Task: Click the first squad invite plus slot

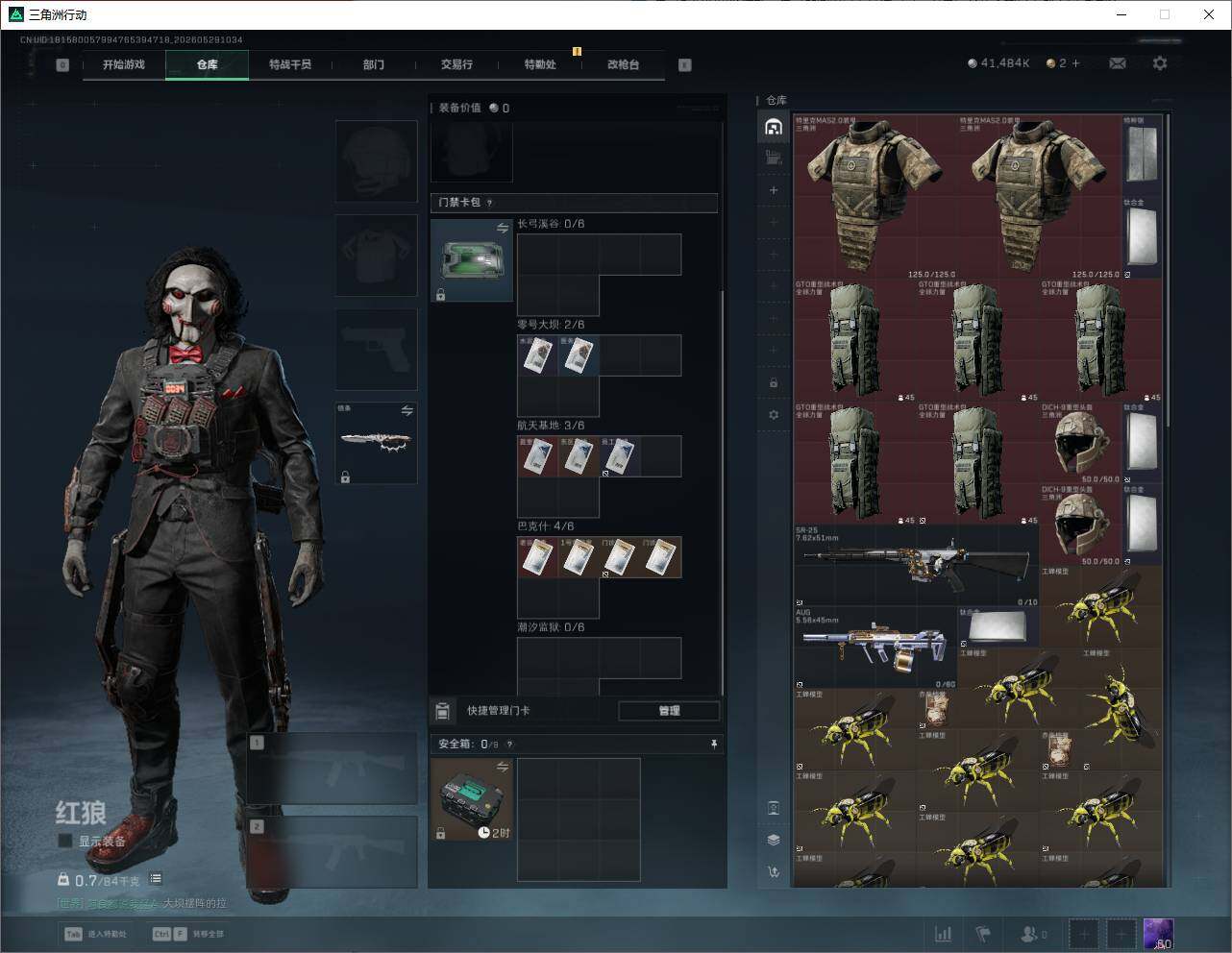Action: point(1084,934)
